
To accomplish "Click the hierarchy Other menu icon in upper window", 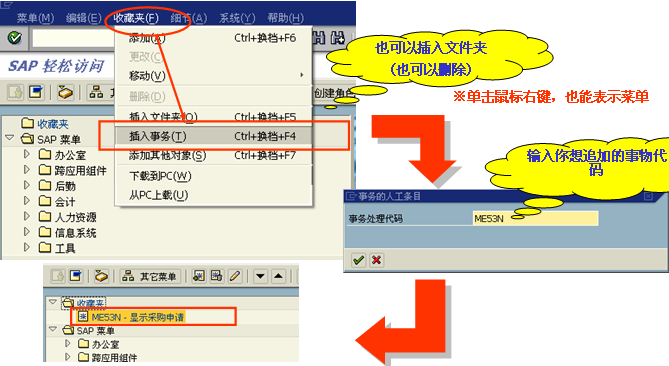I will [96, 91].
